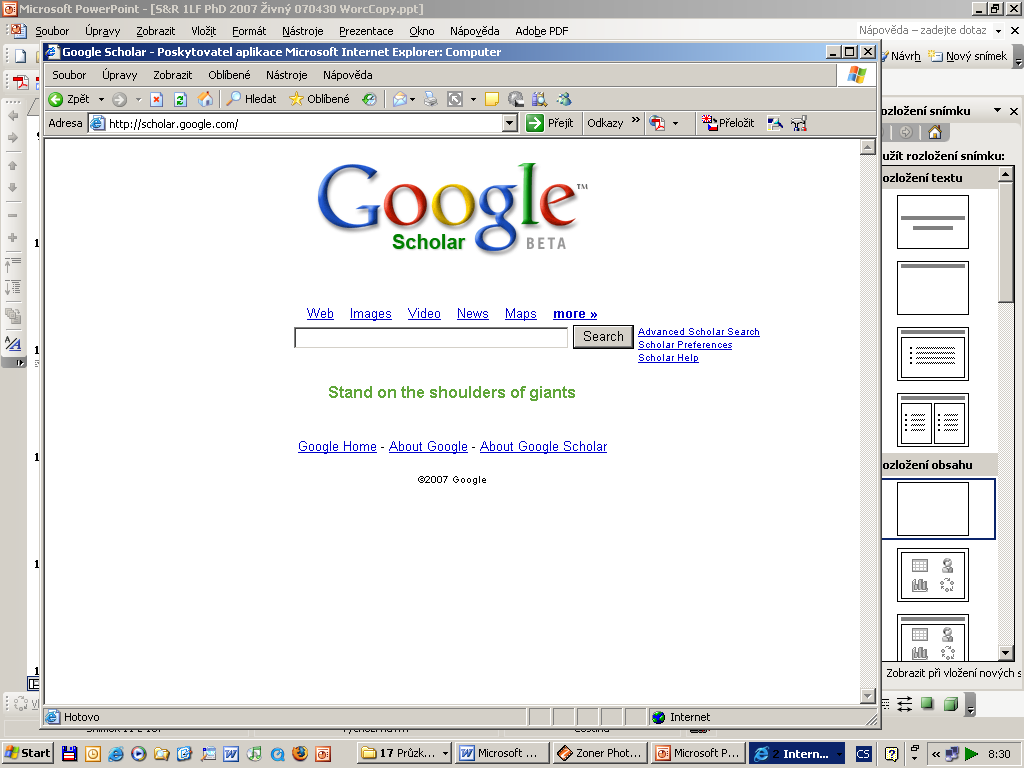
Task: Open the Nástroje menu in Internet Explorer
Action: tap(287, 75)
